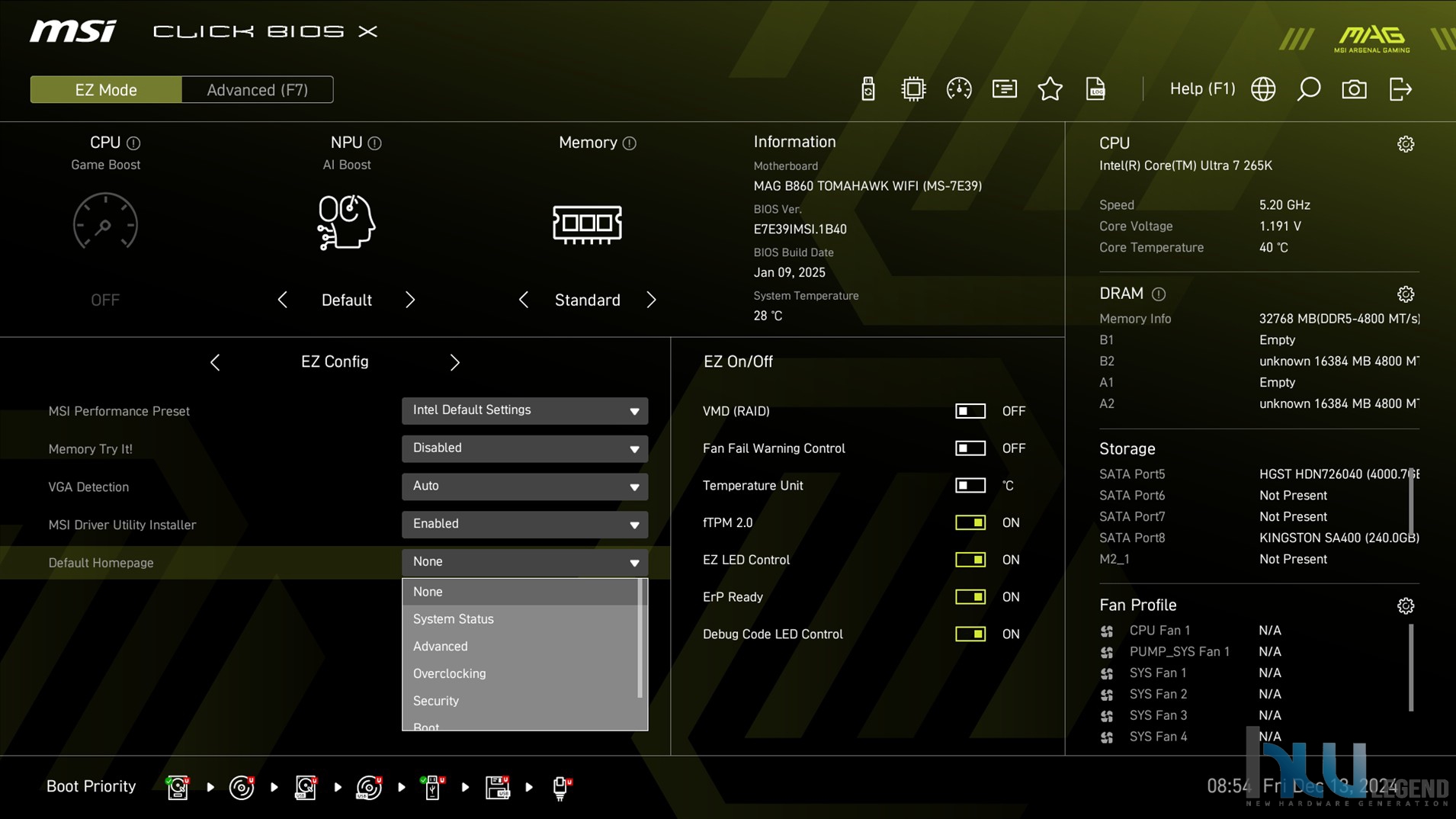This screenshot has height=819, width=1456.
Task: Select next Memory profile arrow
Action: click(x=651, y=300)
